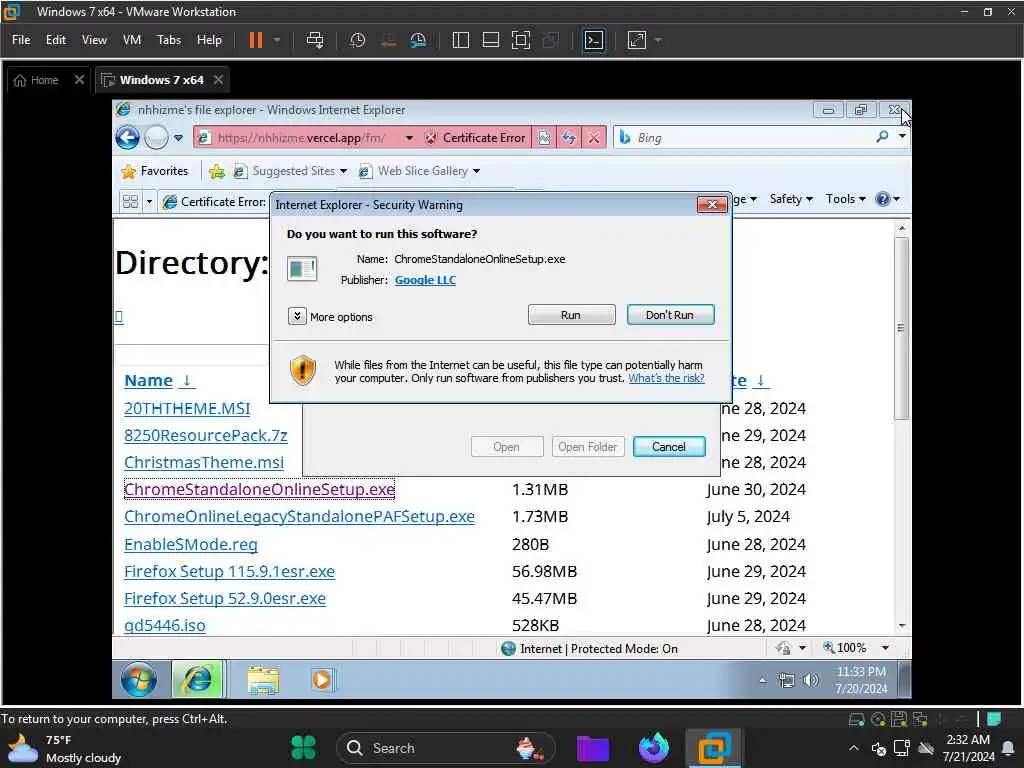Open Quick Tabs icon in IE
The image size is (1024, 768).
pos(130,201)
